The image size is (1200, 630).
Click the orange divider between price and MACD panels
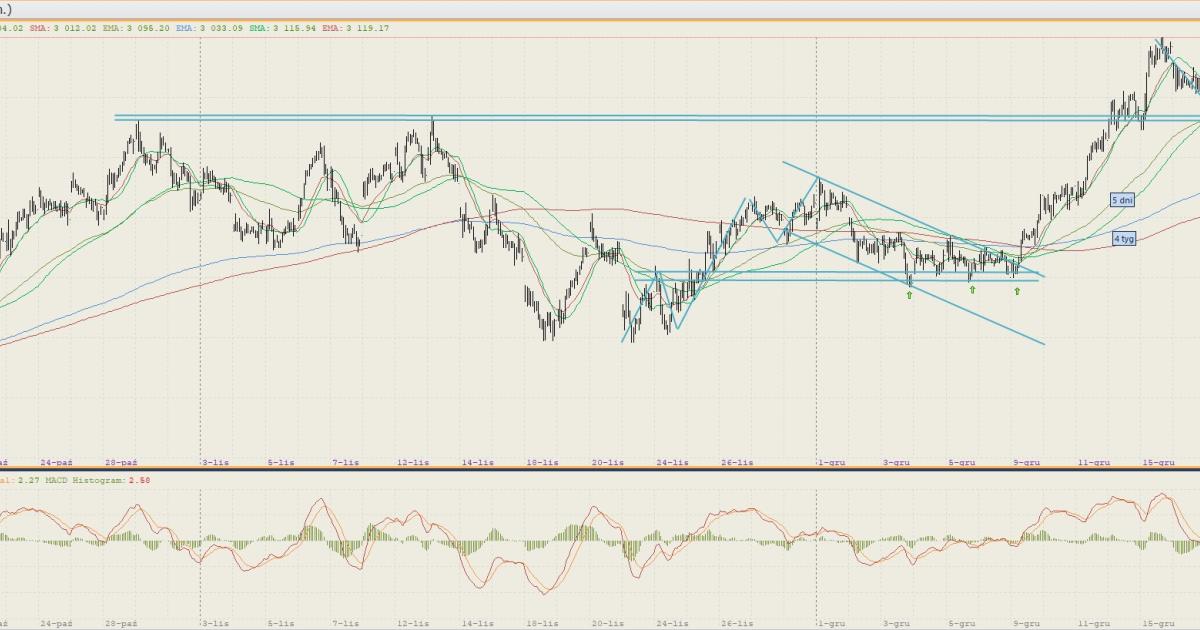tap(600, 472)
